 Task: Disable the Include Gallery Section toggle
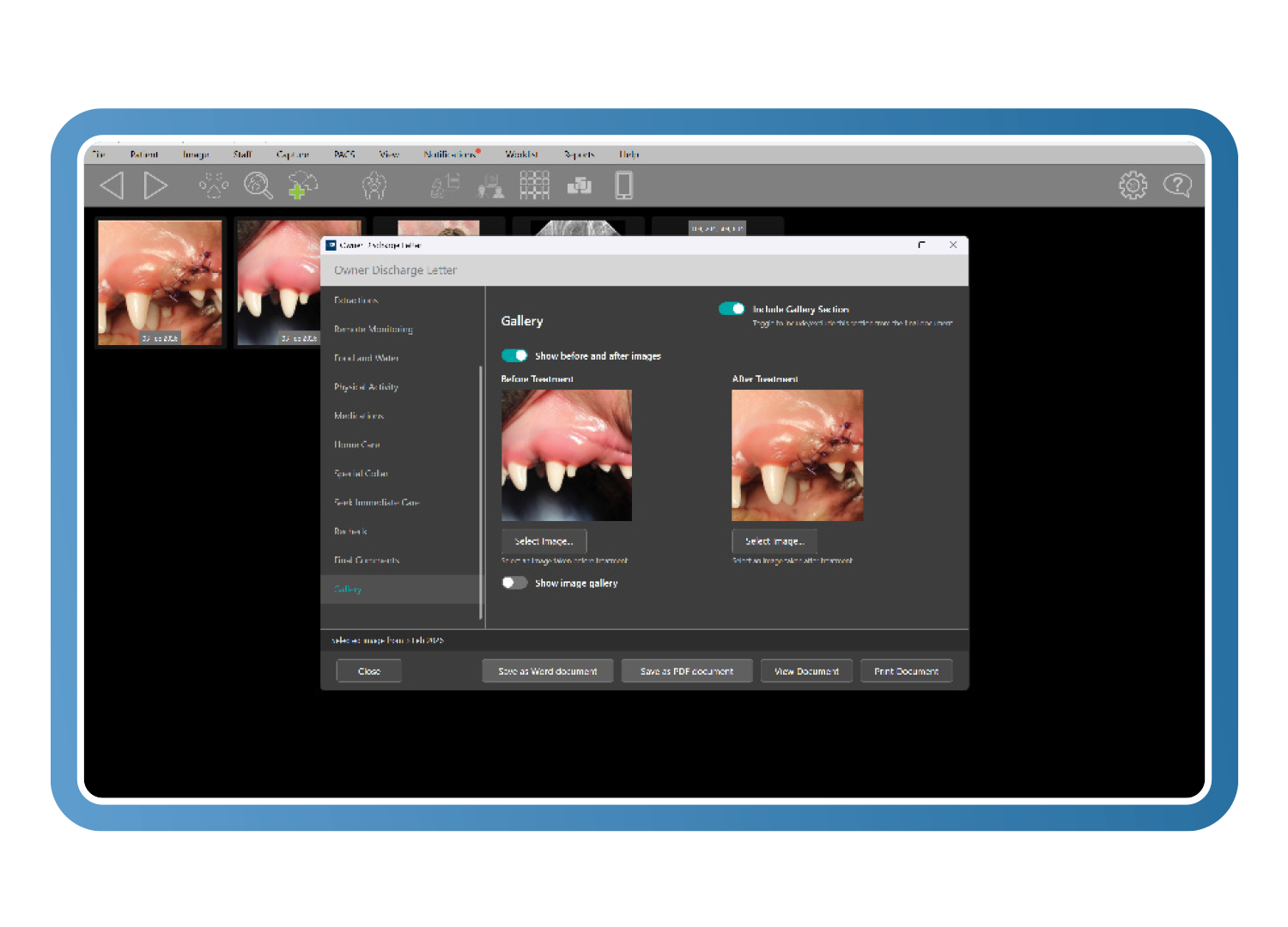point(732,309)
